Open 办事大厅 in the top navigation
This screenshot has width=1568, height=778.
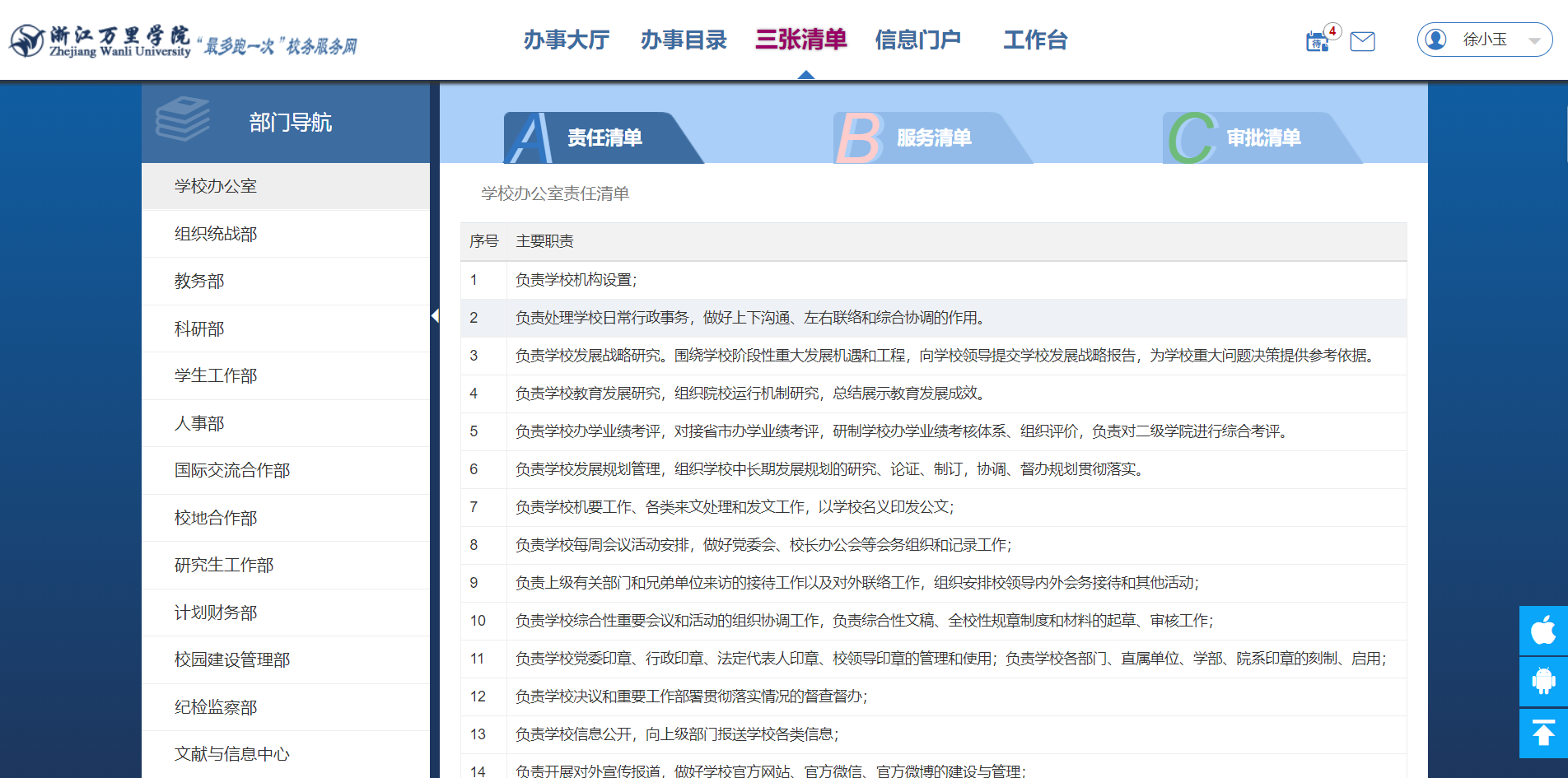pos(567,40)
